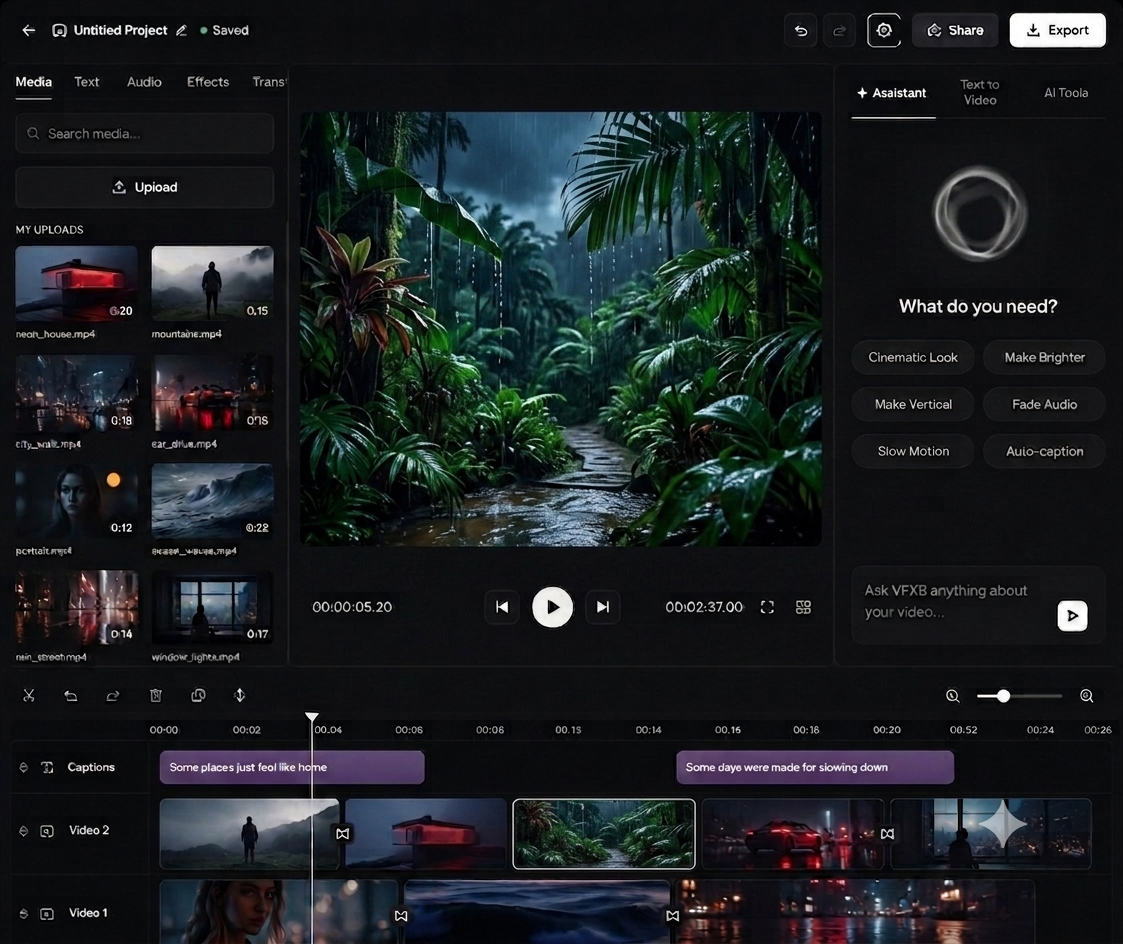Edit project name with pencil icon
1123x944 pixels.
[182, 30]
